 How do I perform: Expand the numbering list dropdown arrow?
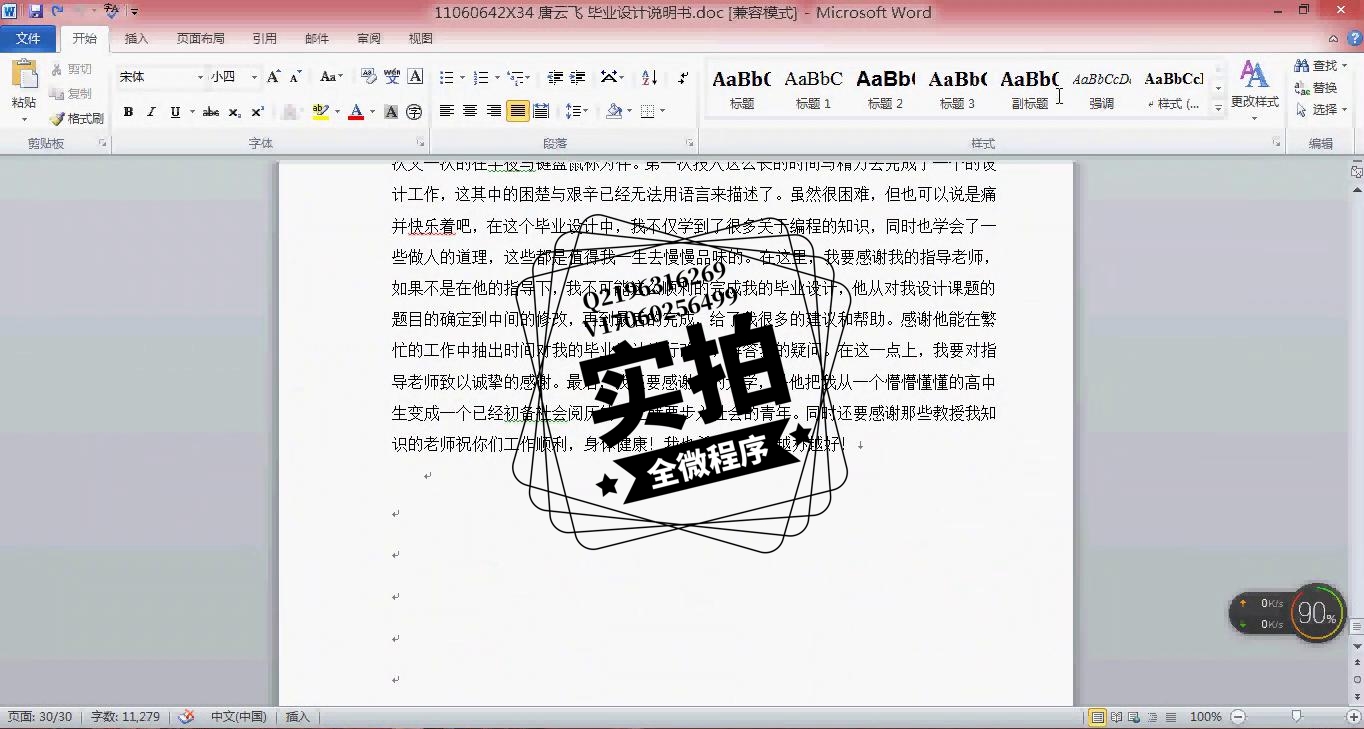pyautogui.click(x=497, y=77)
